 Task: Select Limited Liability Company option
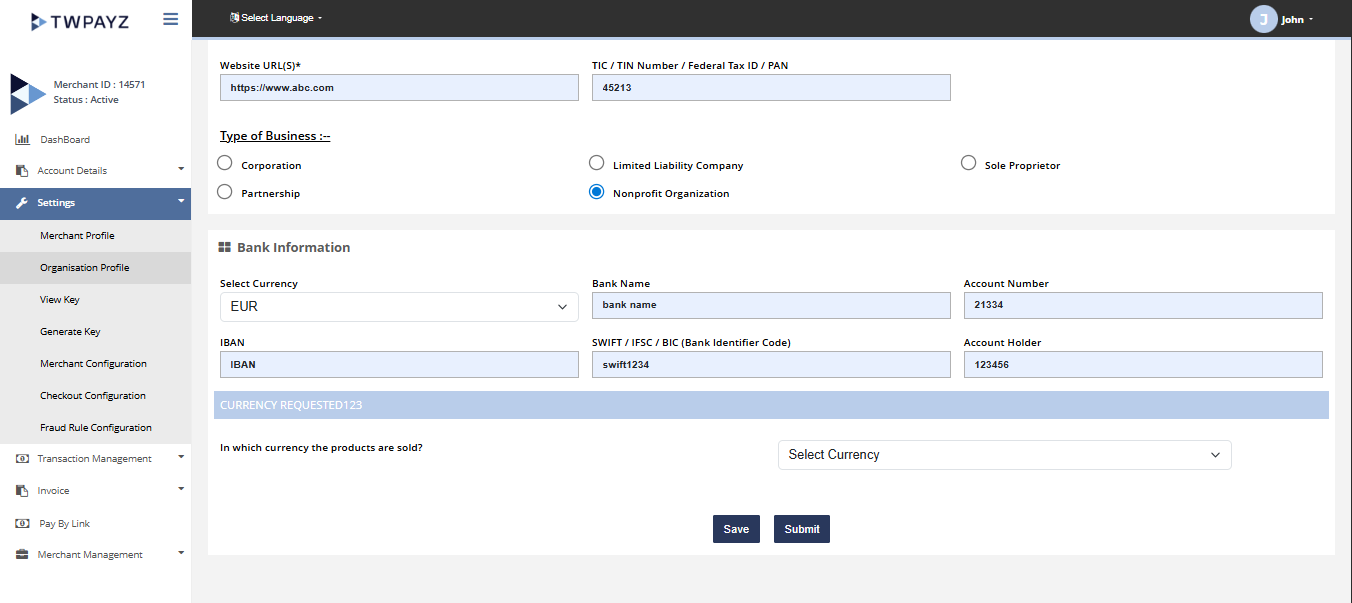596,164
